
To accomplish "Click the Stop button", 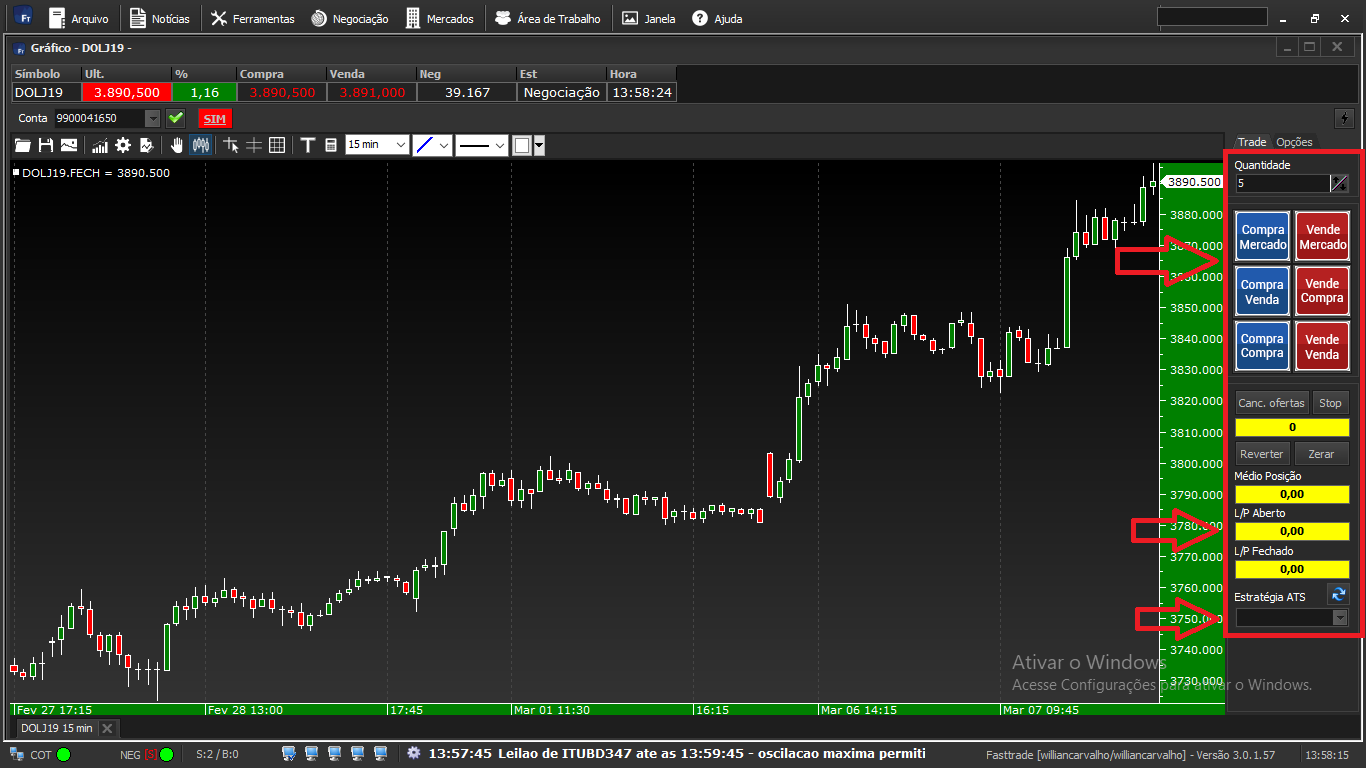I will tap(1330, 403).
